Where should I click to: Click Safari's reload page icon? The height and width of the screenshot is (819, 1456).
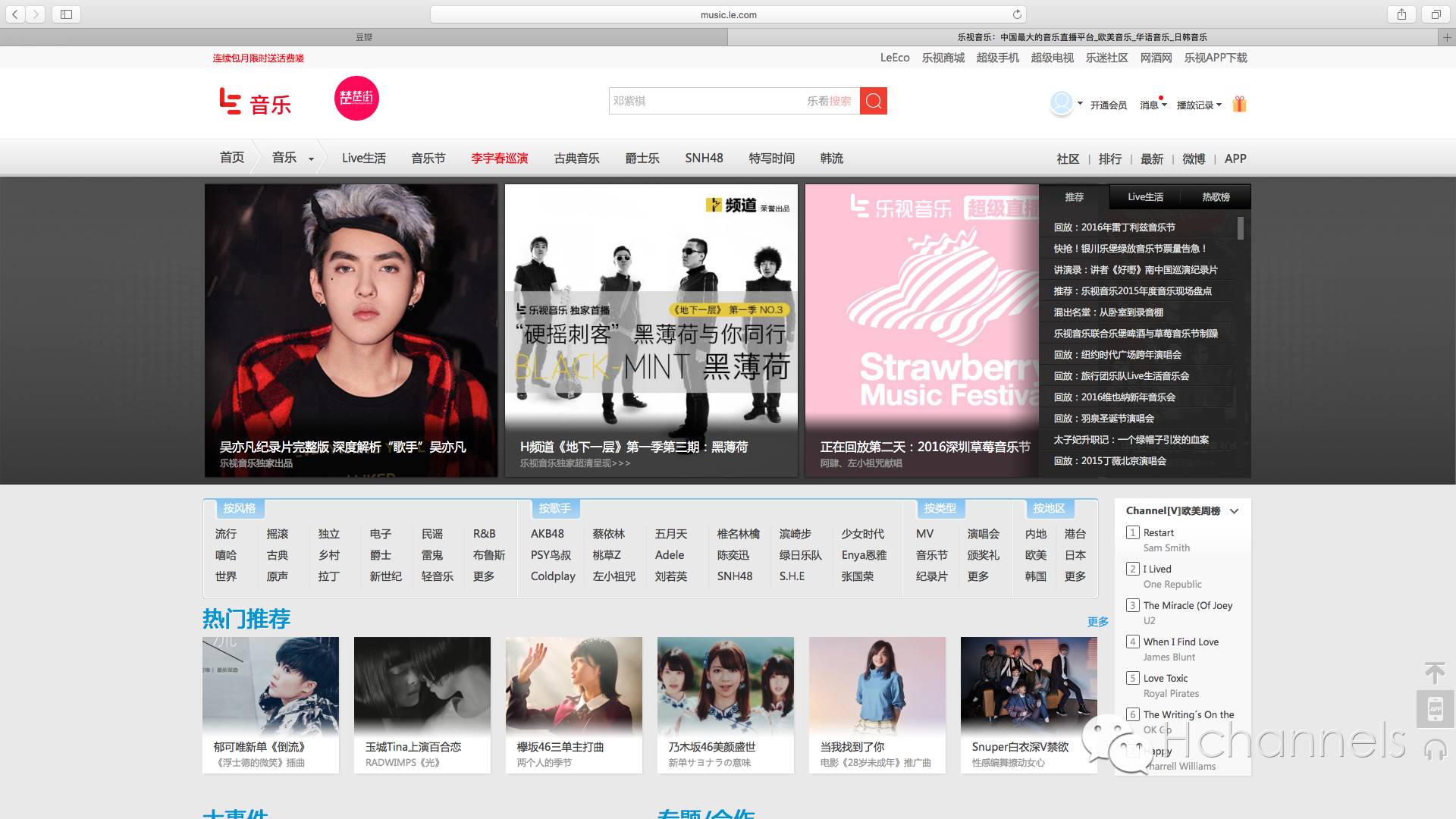pos(1017,14)
